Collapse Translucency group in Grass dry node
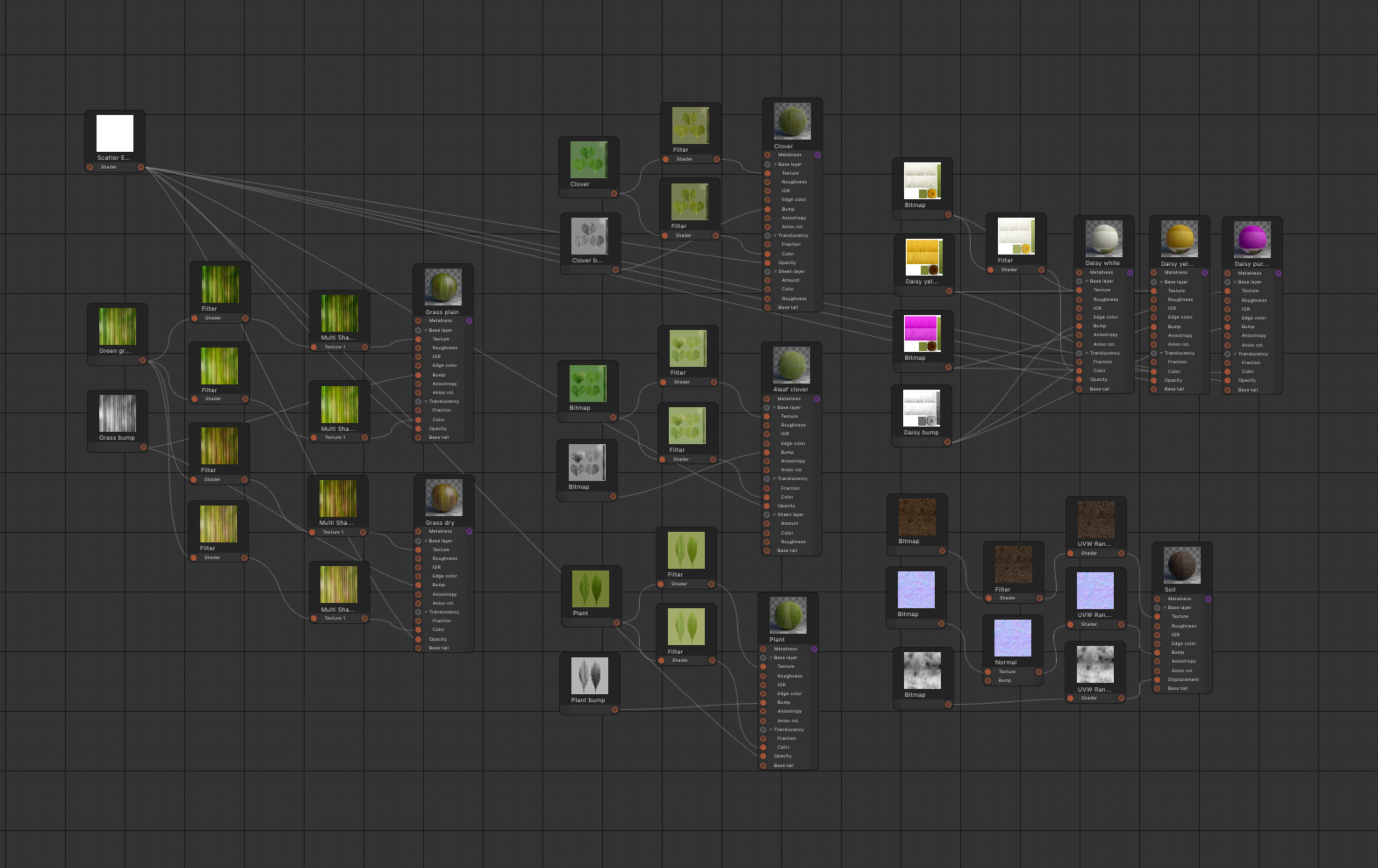 (x=426, y=612)
